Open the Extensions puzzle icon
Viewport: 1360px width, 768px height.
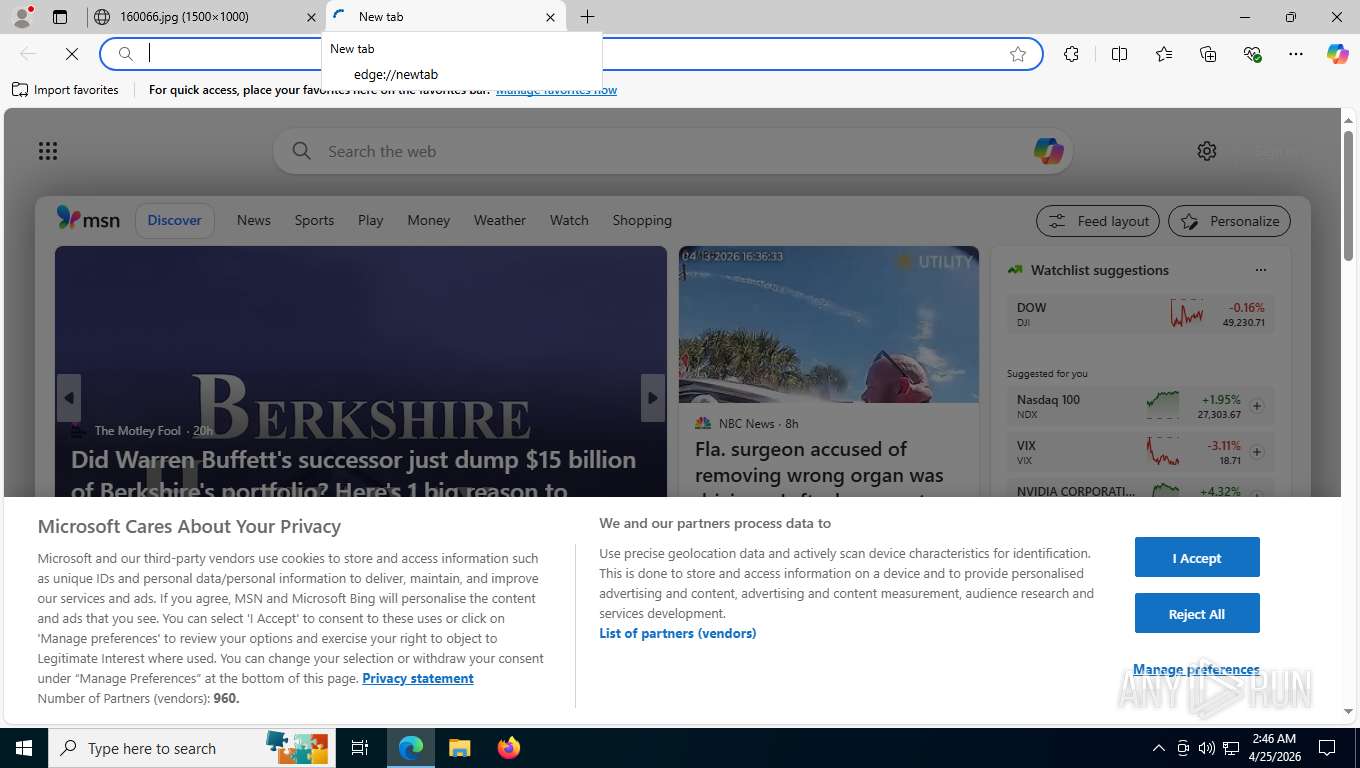(1071, 54)
